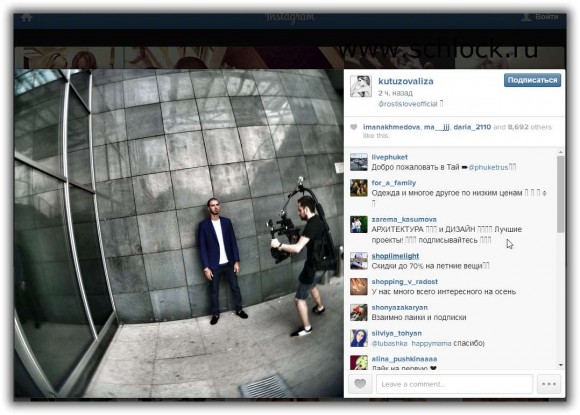
Task: Click the home icon in top bar
Action: click(26, 17)
